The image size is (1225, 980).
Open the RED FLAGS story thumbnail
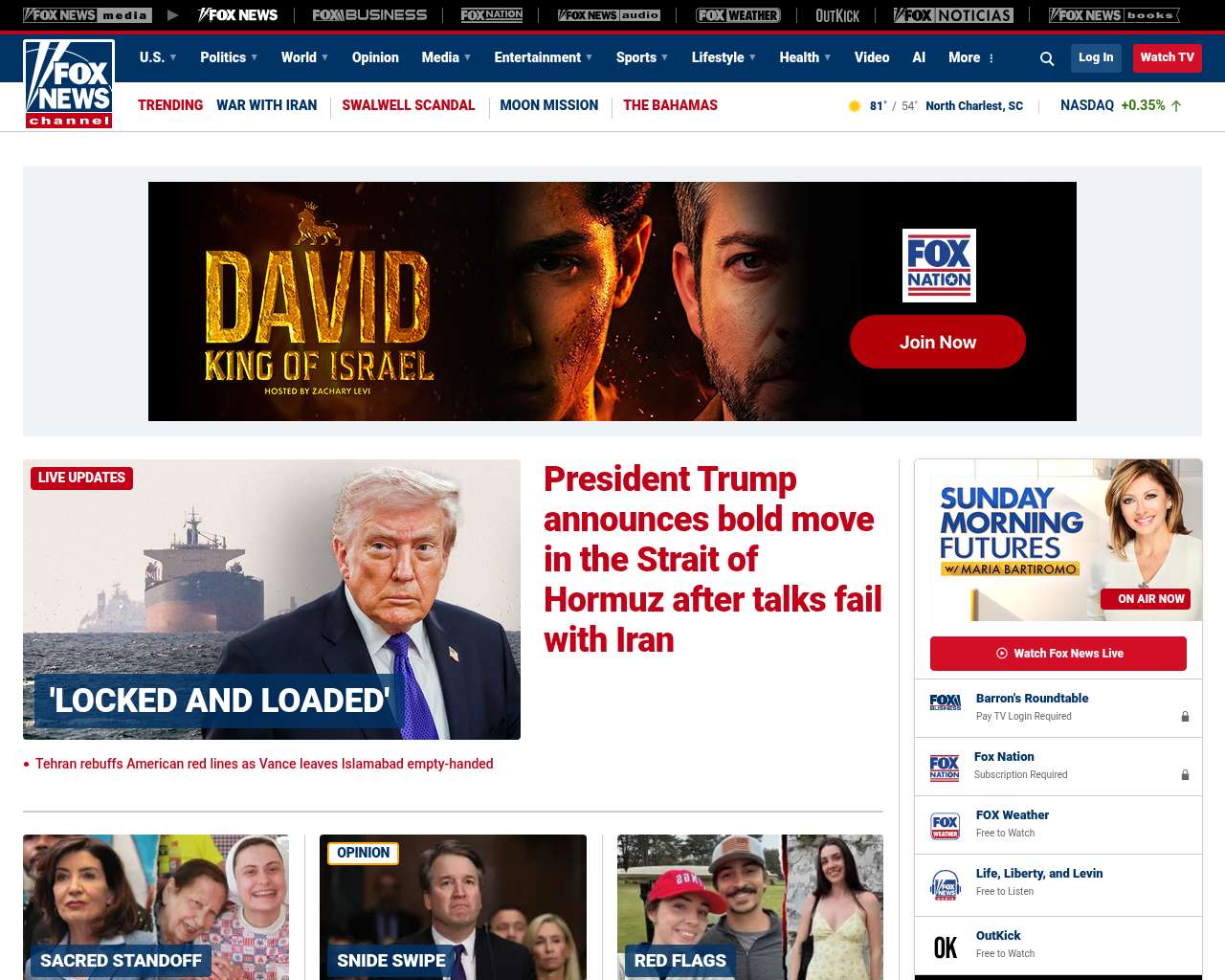pyautogui.click(x=750, y=907)
